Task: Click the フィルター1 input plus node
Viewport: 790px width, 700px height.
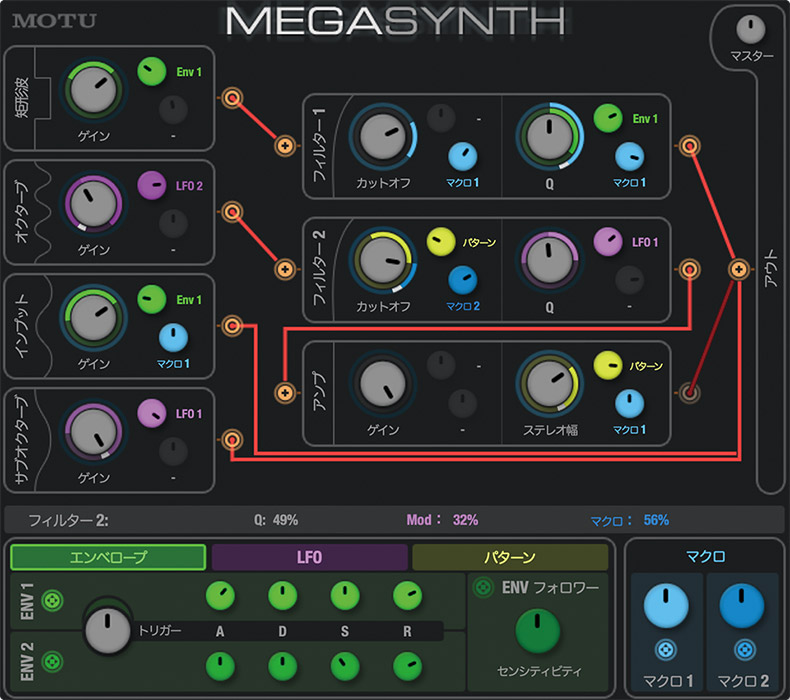Action: pos(285,146)
